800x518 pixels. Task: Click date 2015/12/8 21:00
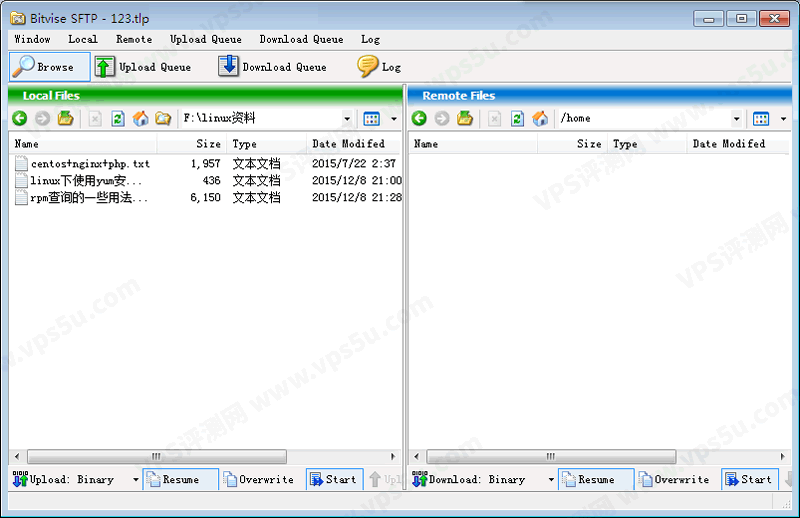pyautogui.click(x=357, y=181)
